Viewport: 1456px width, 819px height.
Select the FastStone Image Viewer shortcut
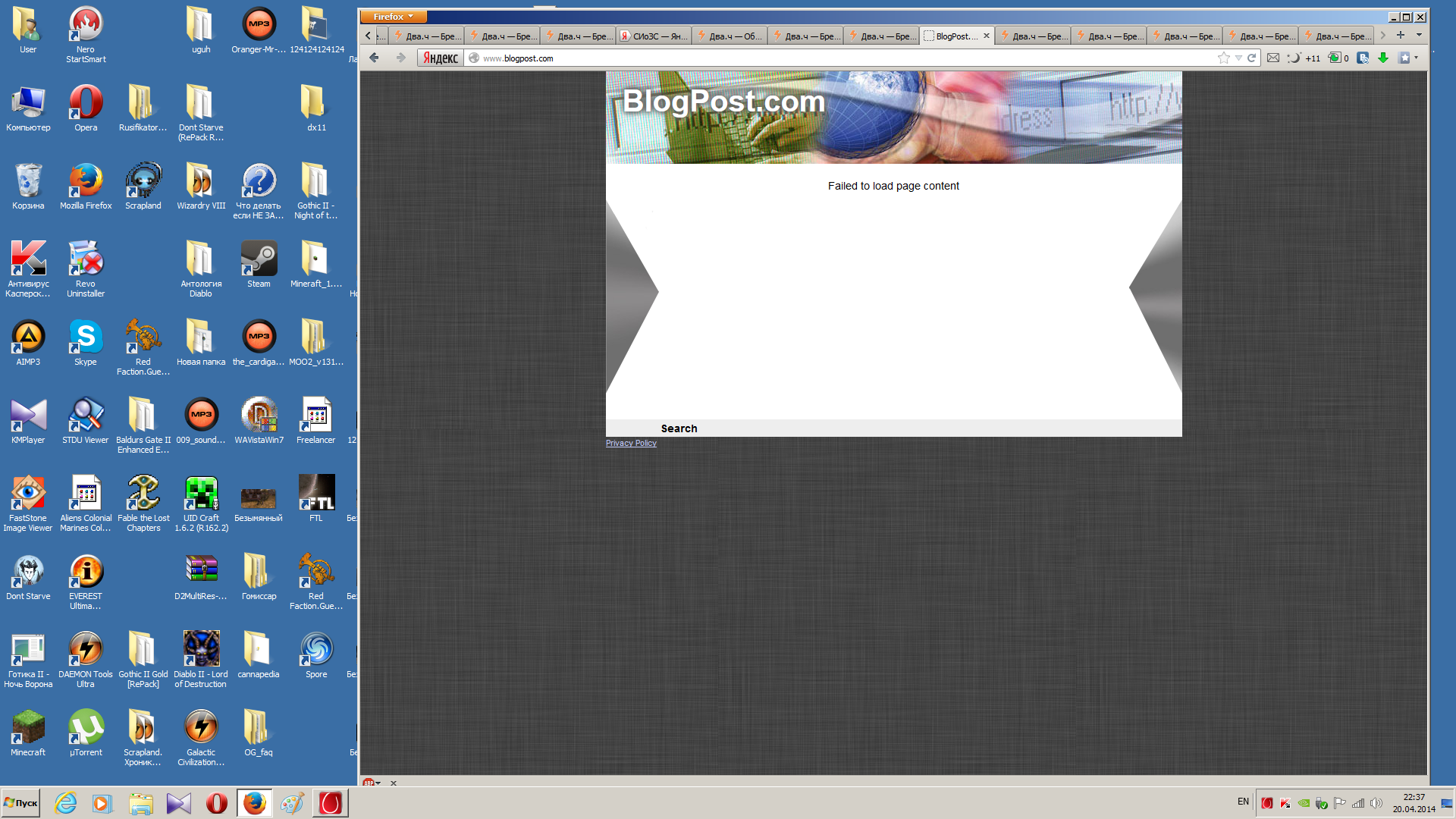pos(28,503)
